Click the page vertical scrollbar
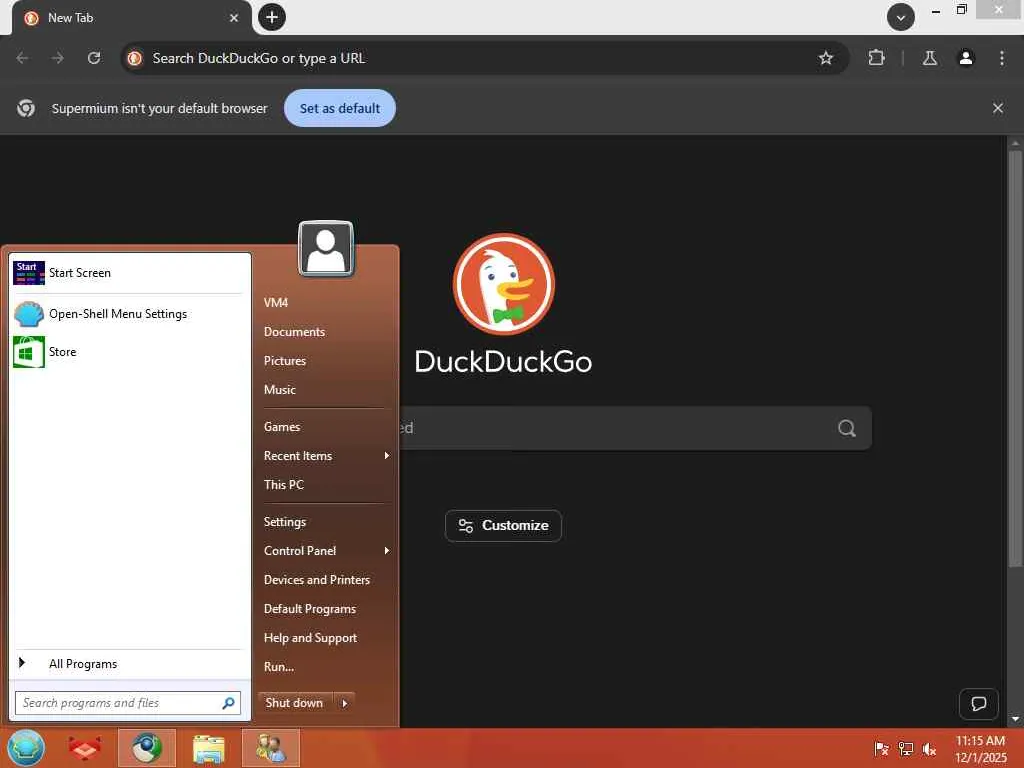 point(1015,359)
